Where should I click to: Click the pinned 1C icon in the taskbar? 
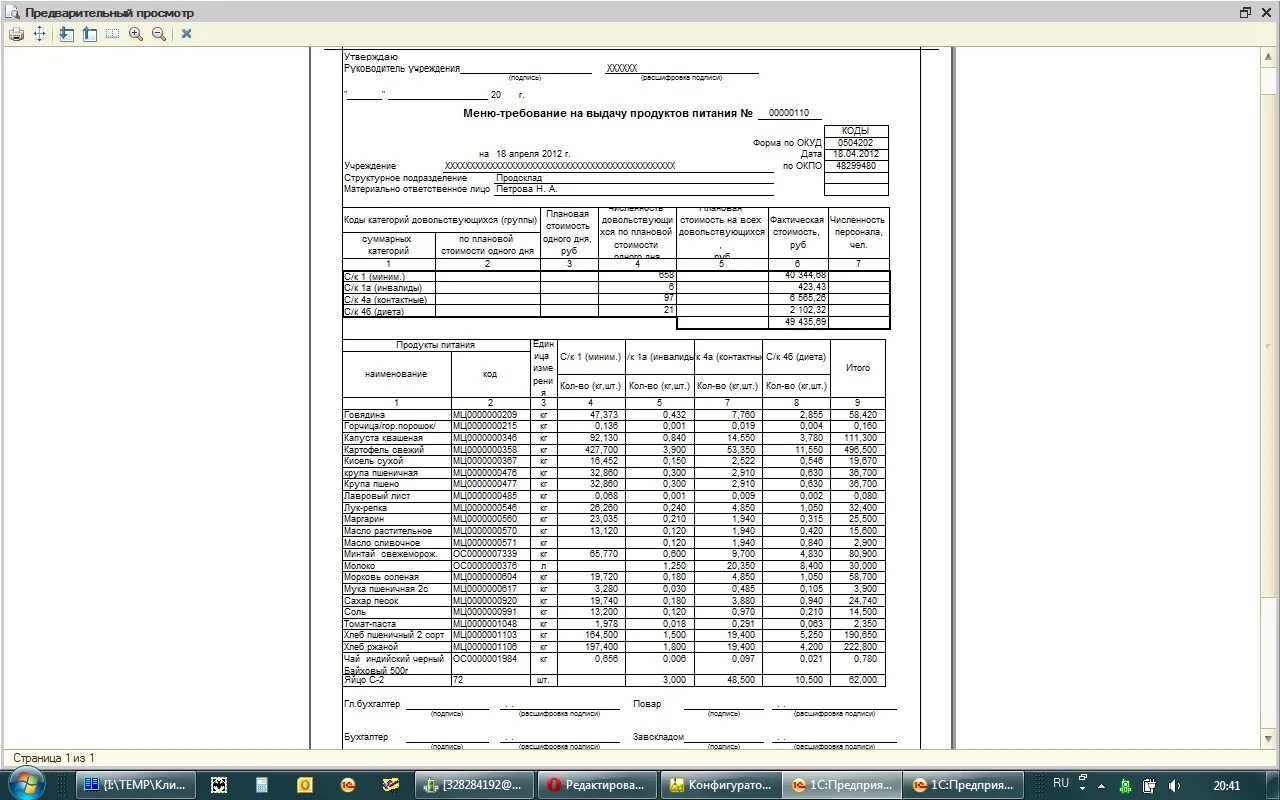tap(348, 785)
